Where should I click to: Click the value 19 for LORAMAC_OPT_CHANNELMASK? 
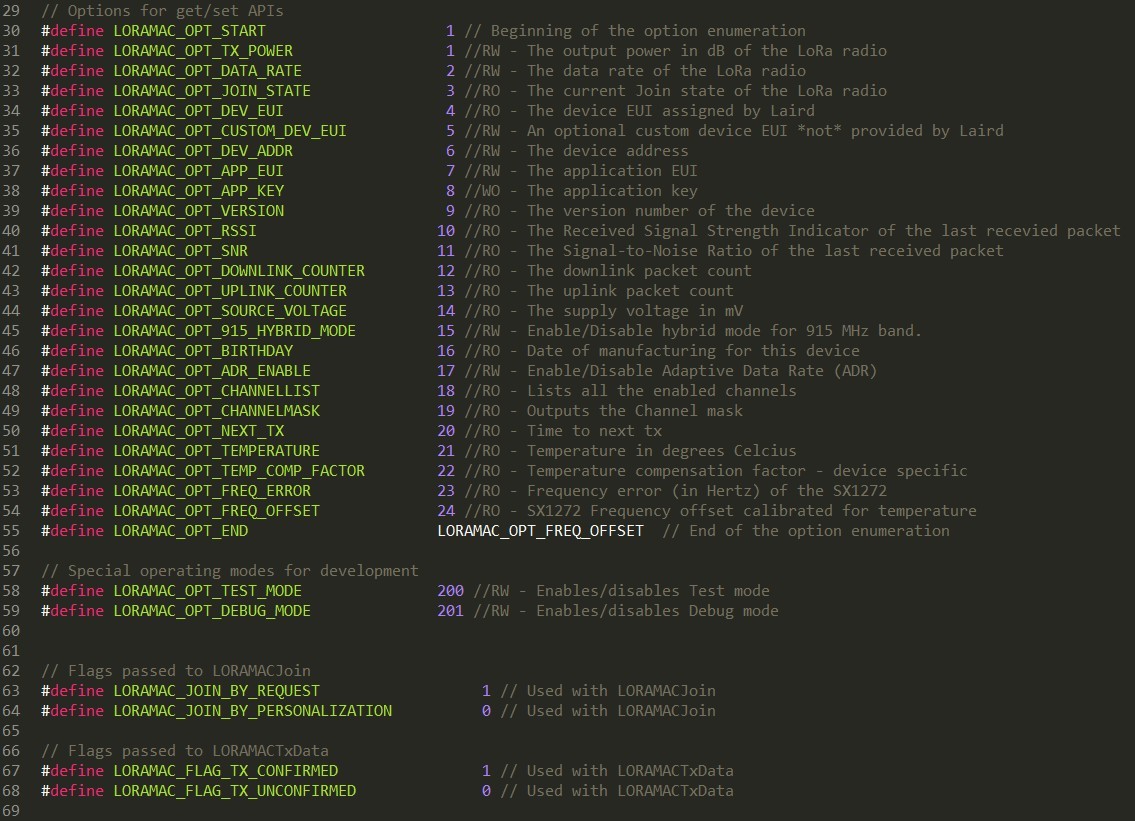click(x=446, y=411)
